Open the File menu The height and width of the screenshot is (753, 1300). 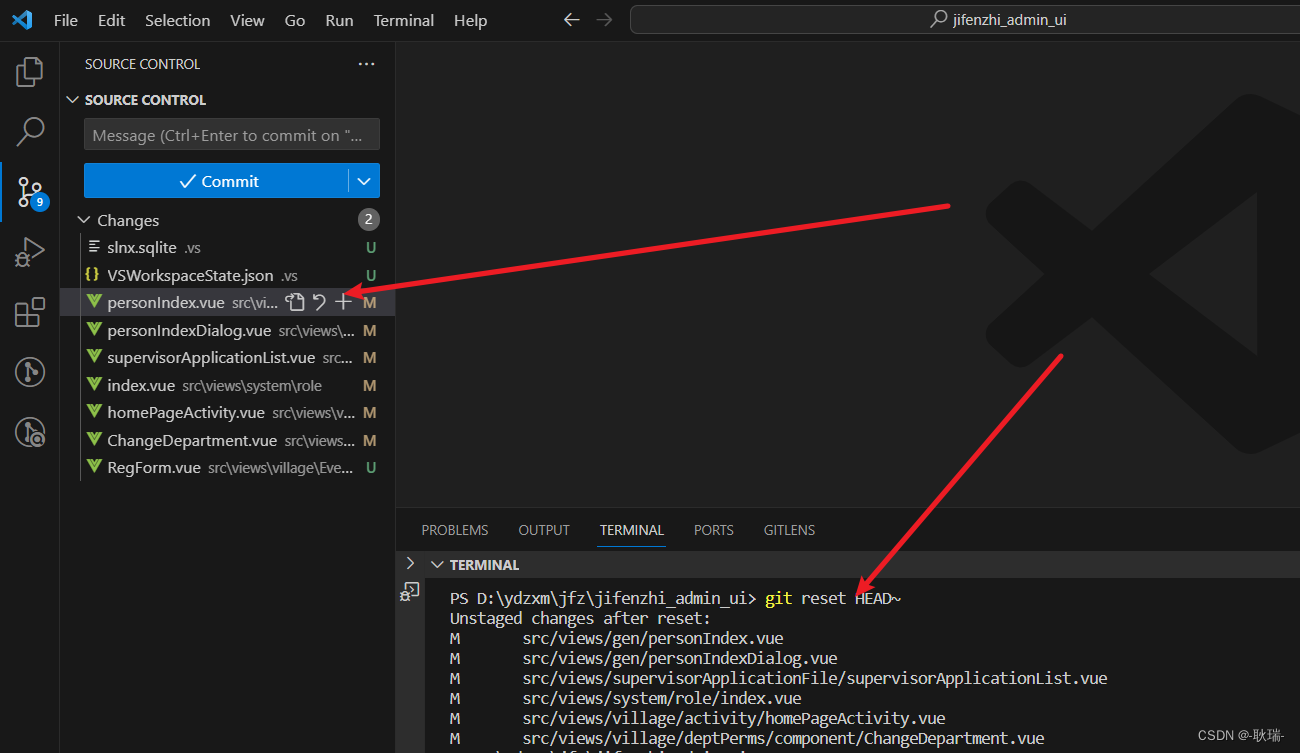pyautogui.click(x=66, y=20)
